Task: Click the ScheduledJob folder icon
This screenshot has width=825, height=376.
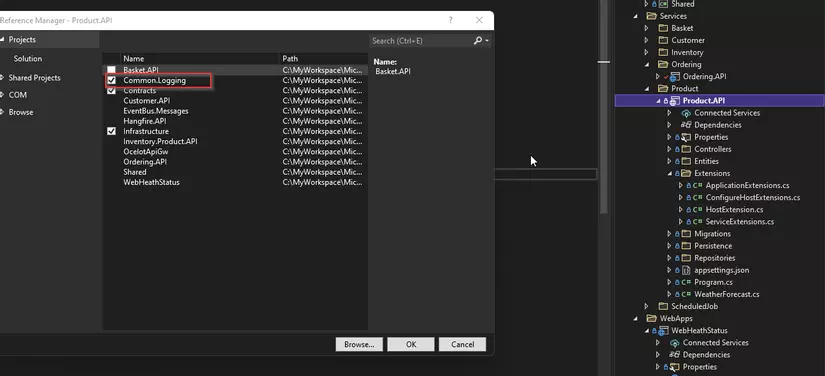Action: [663, 307]
